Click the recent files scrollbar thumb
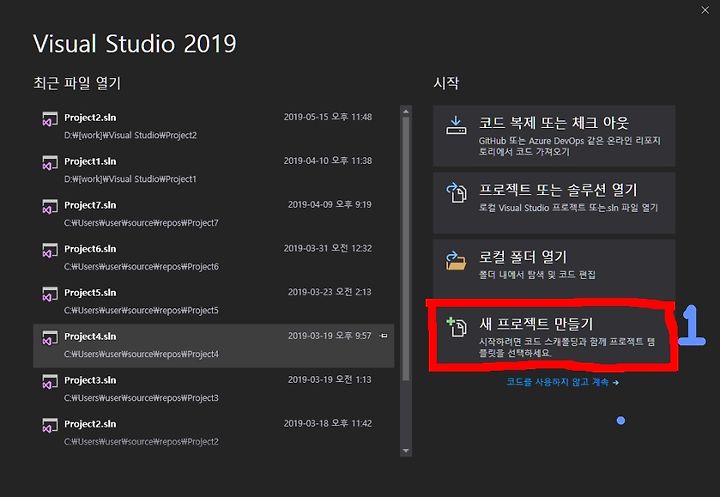The width and height of the screenshot is (720, 497). (x=405, y=248)
